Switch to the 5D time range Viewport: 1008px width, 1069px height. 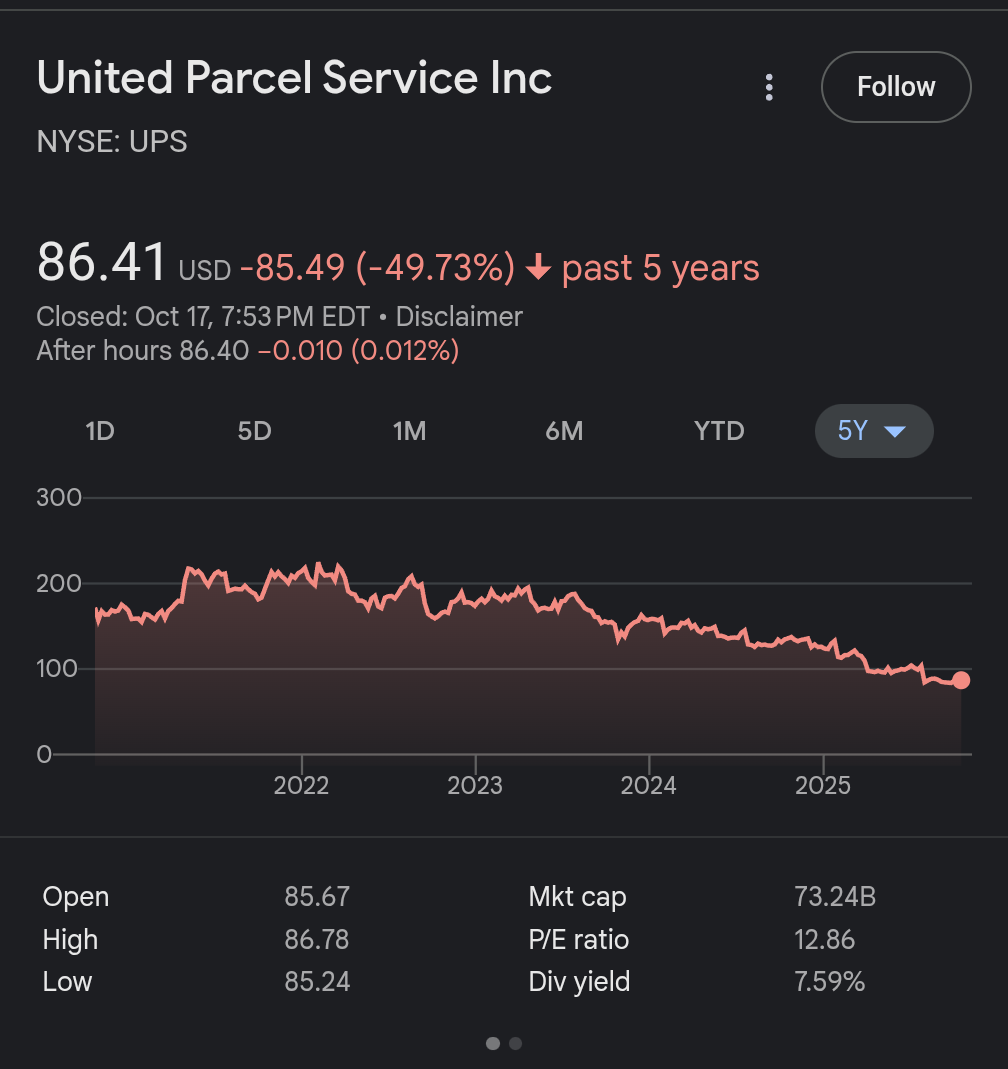pos(254,431)
